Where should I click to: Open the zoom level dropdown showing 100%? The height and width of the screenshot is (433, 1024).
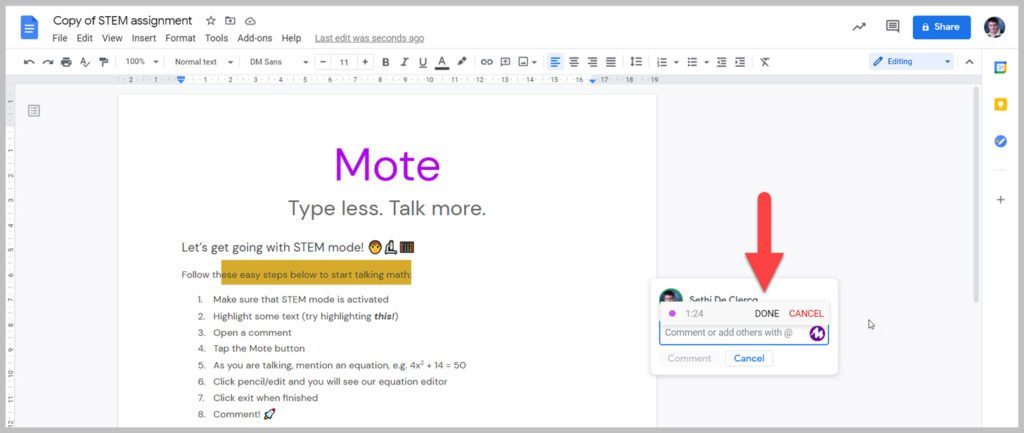pos(142,62)
